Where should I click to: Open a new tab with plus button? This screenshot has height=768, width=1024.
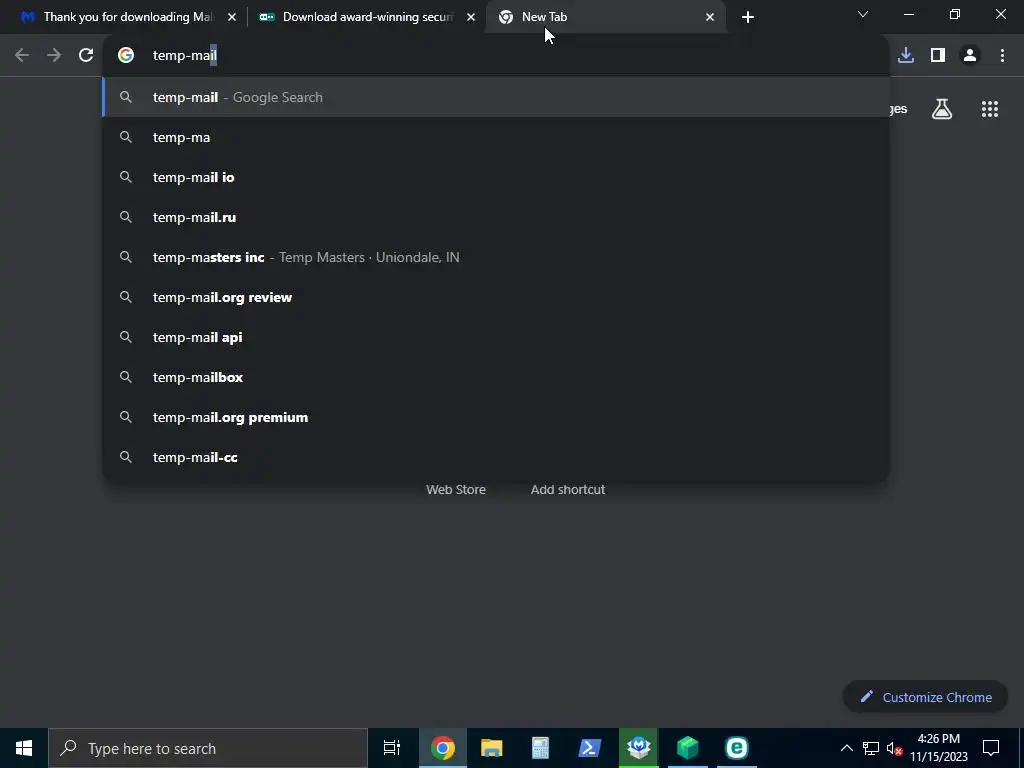pos(748,17)
